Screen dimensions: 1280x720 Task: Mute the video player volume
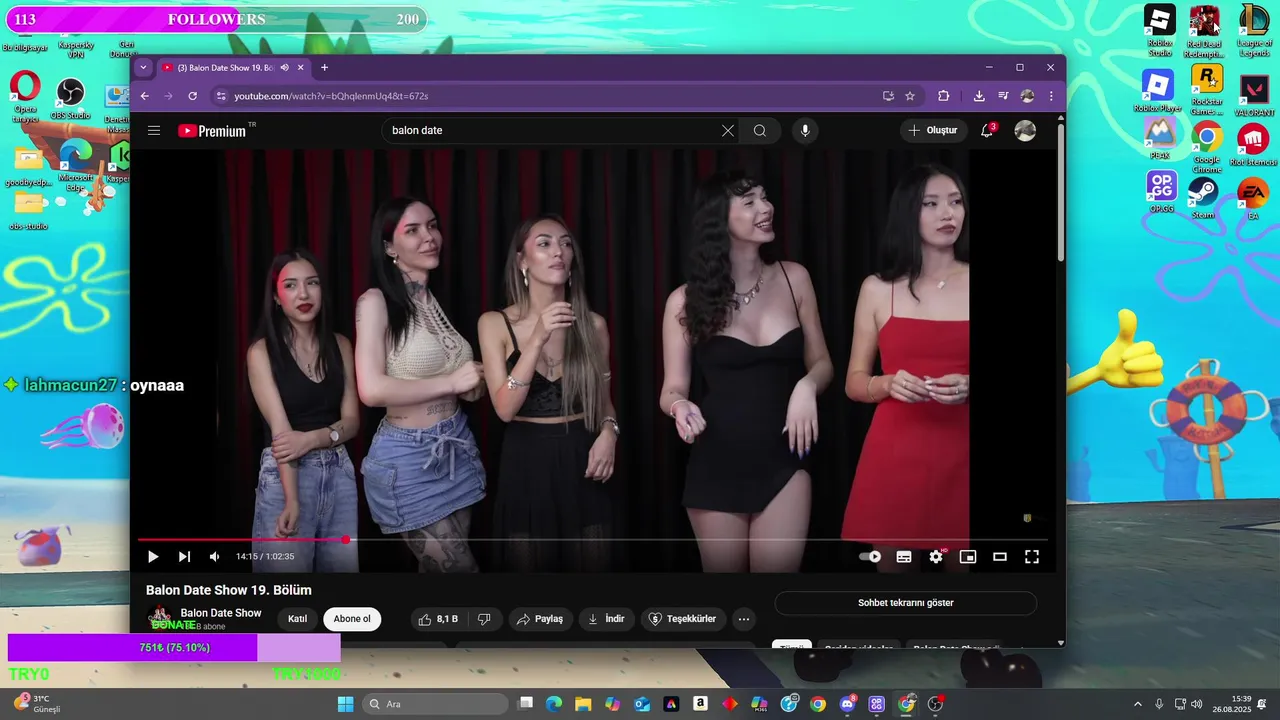214,557
